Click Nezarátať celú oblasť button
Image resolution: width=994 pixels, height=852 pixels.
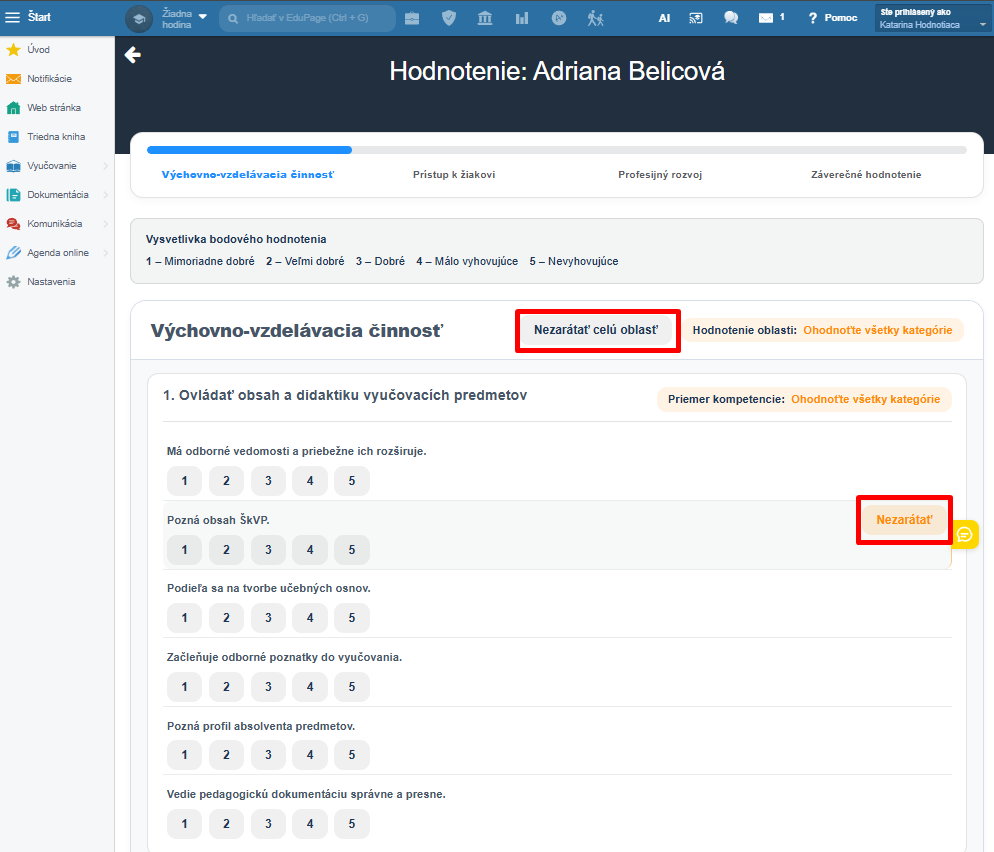click(596, 330)
